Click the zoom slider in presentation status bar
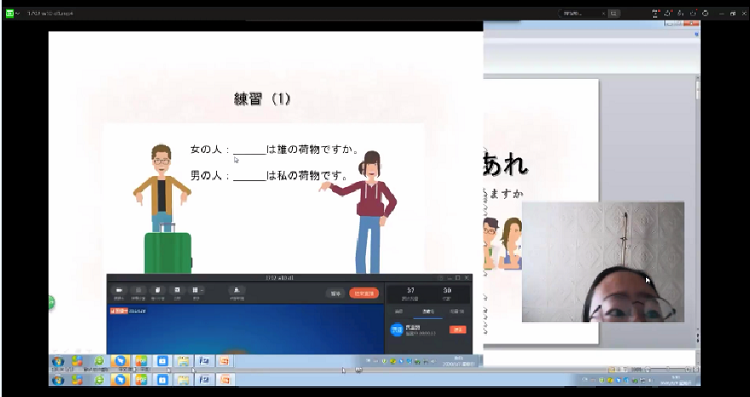Screen dimensions: 750x397 click(x=667, y=369)
